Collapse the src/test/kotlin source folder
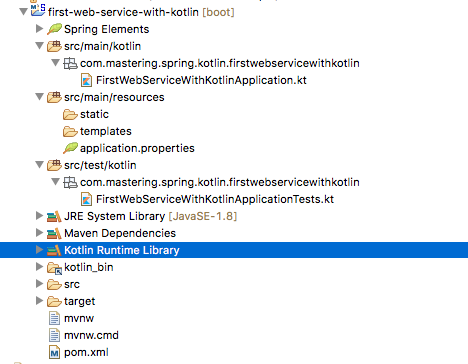The height and width of the screenshot is (364, 468). coord(39,165)
